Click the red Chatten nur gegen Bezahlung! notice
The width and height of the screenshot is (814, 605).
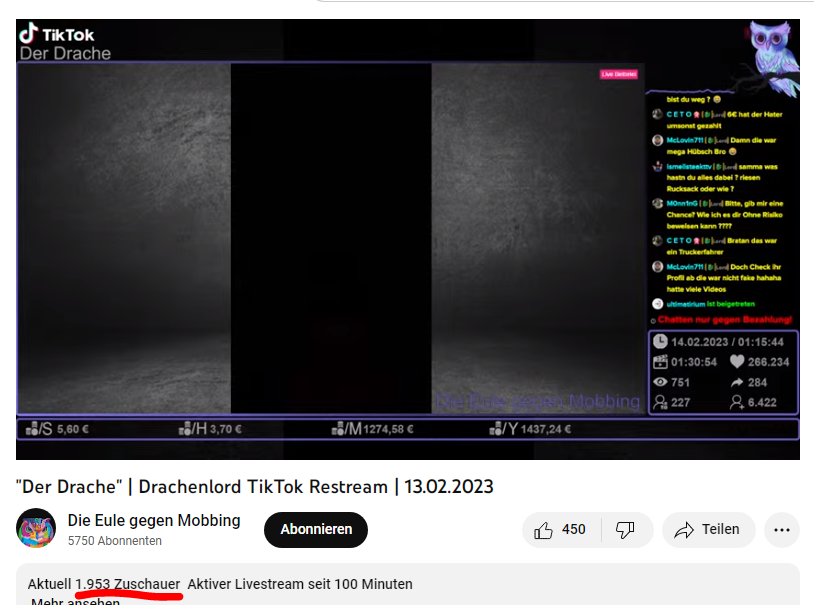(x=725, y=319)
